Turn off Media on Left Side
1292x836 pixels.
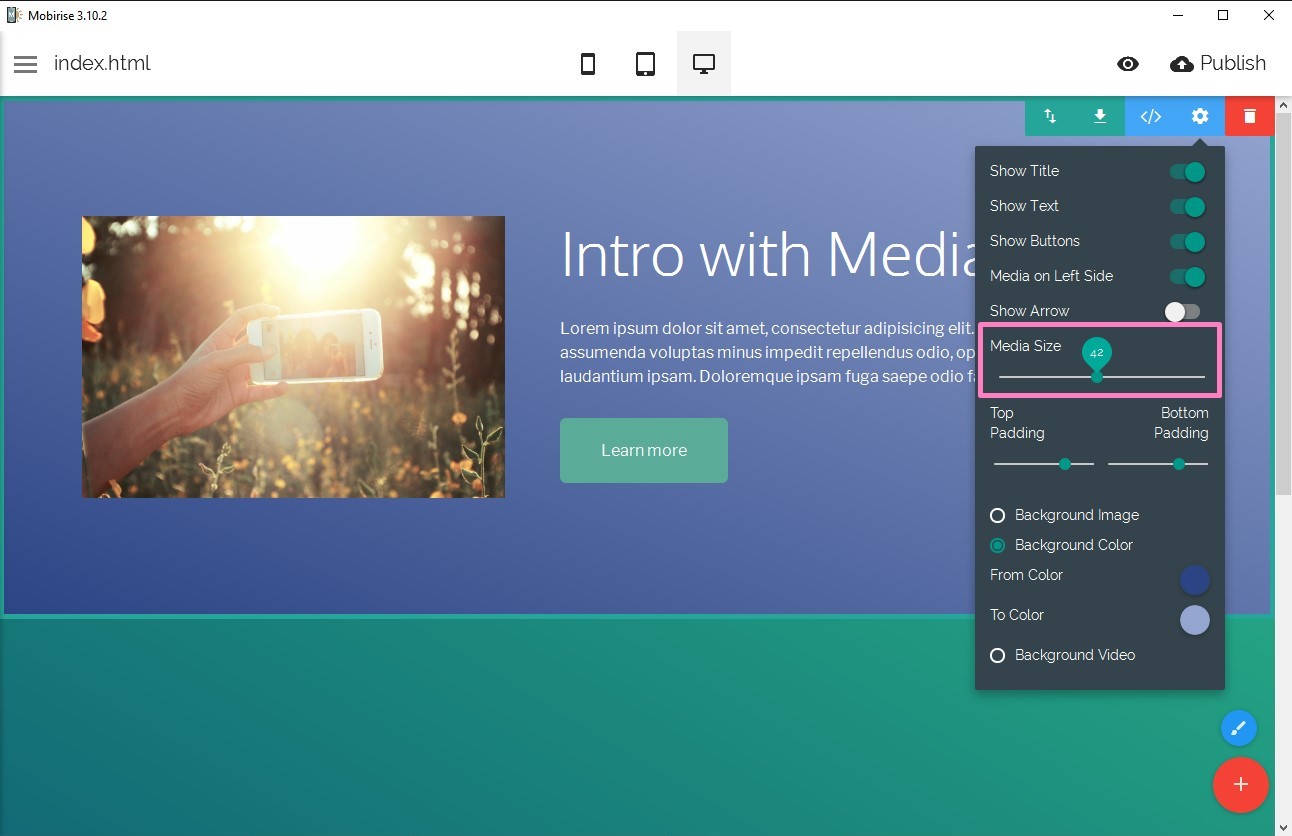point(1187,277)
